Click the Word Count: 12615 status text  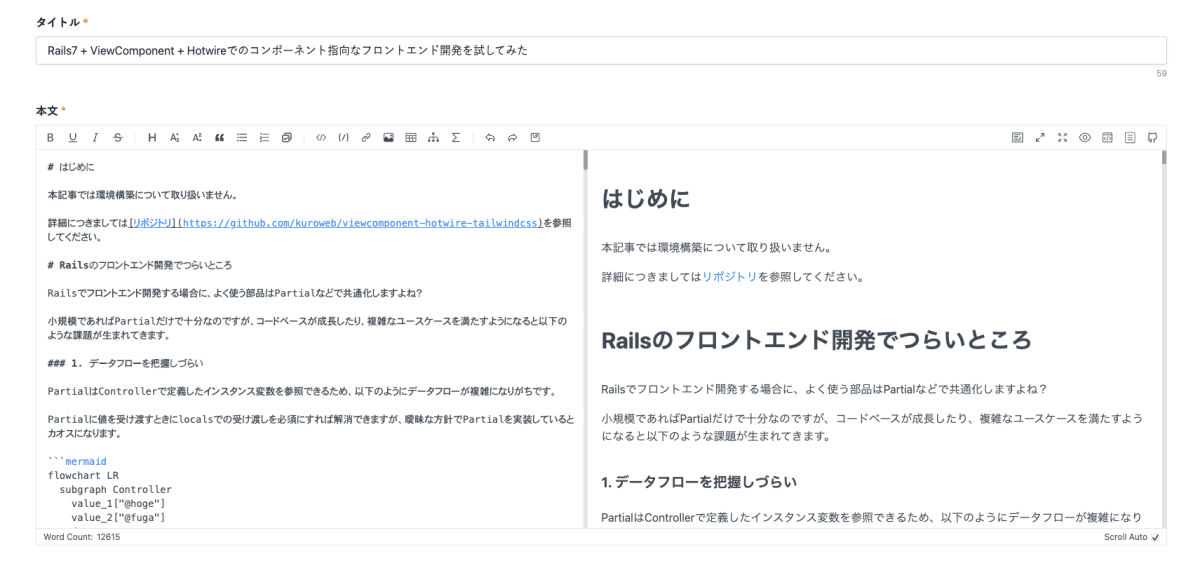[x=82, y=537]
